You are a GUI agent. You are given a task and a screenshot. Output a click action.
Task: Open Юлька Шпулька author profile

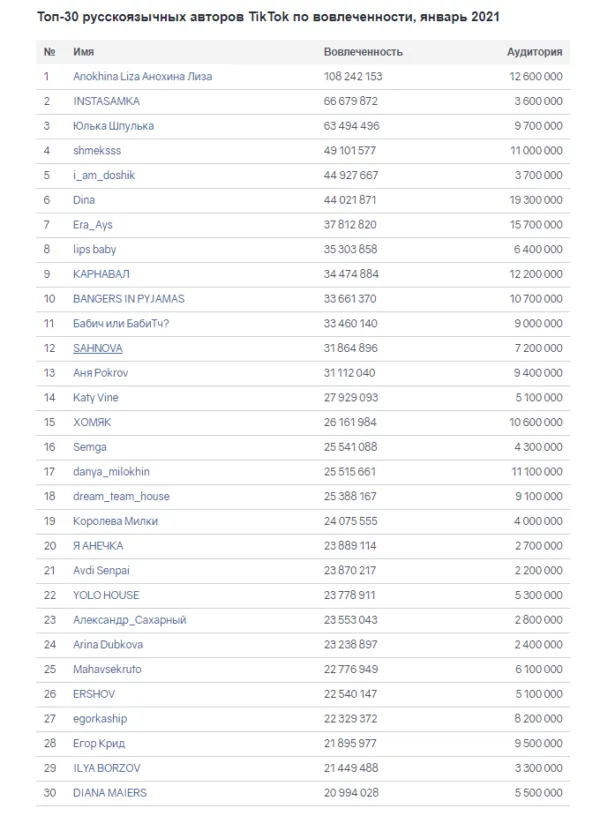tap(113, 126)
